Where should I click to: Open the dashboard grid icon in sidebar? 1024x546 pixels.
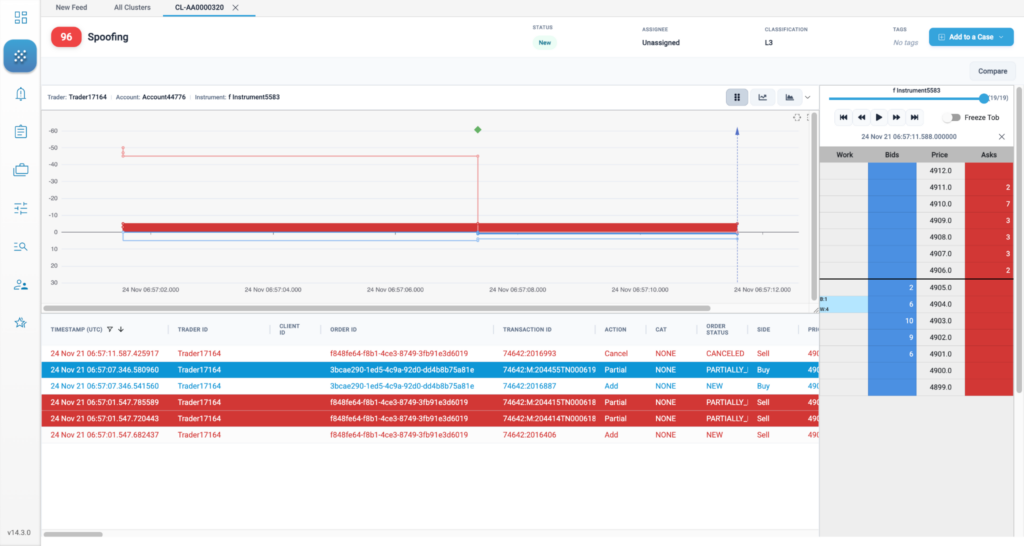[20, 18]
